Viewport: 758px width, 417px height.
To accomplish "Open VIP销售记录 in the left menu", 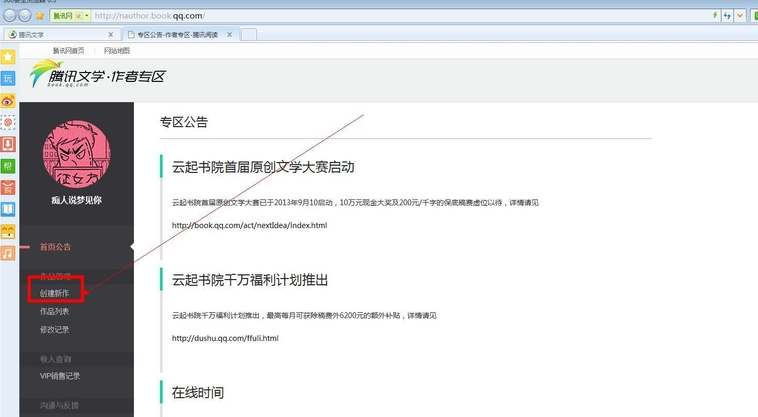I will (x=60, y=376).
